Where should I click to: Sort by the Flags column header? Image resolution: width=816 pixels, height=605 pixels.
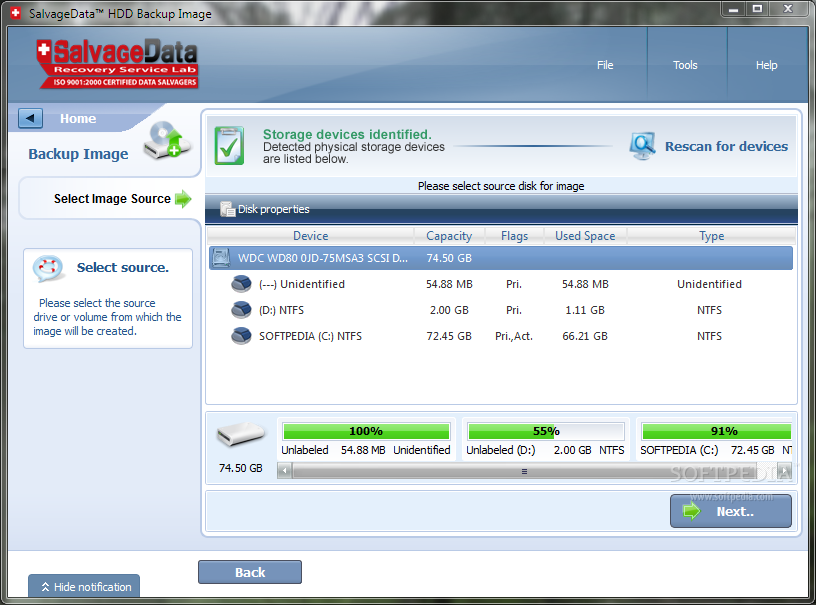pos(514,236)
